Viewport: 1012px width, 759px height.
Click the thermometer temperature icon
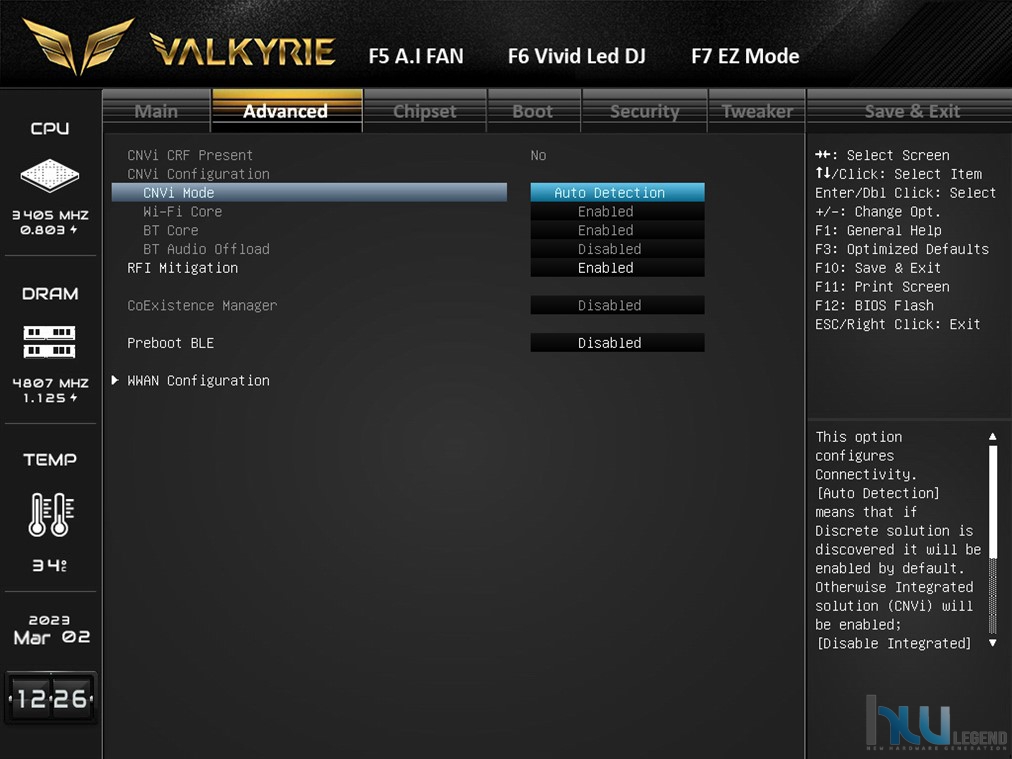tap(51, 514)
